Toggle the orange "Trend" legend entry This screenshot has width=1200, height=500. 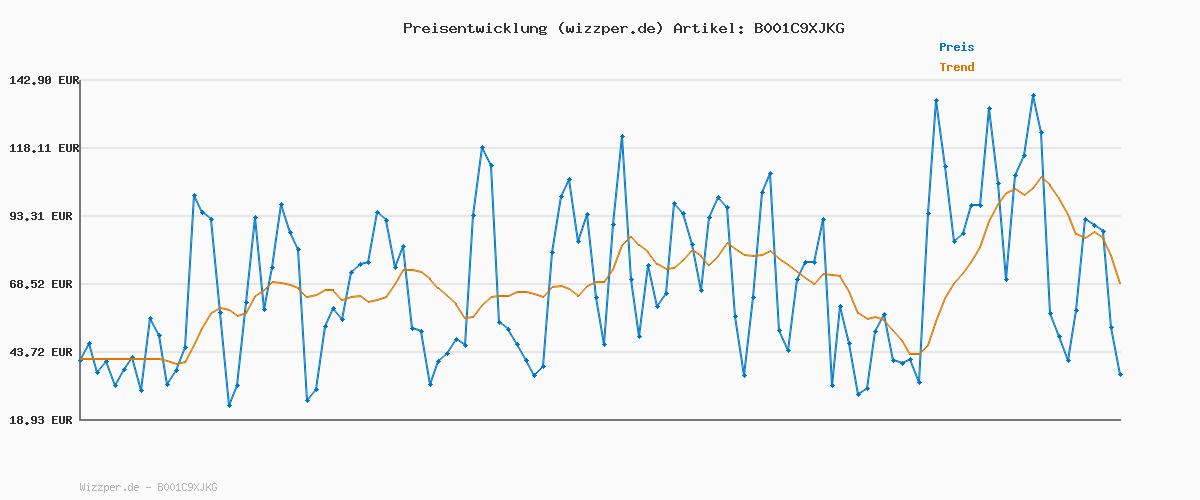pyautogui.click(x=956, y=67)
